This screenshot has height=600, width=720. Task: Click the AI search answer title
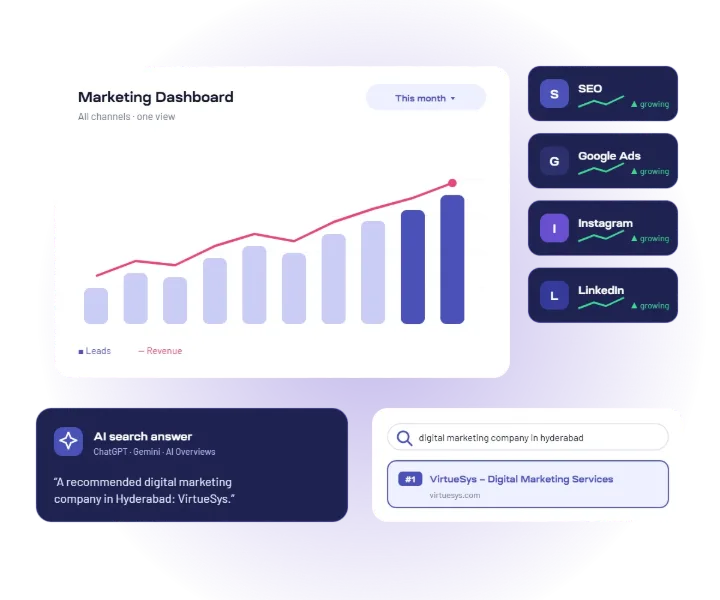point(143,436)
